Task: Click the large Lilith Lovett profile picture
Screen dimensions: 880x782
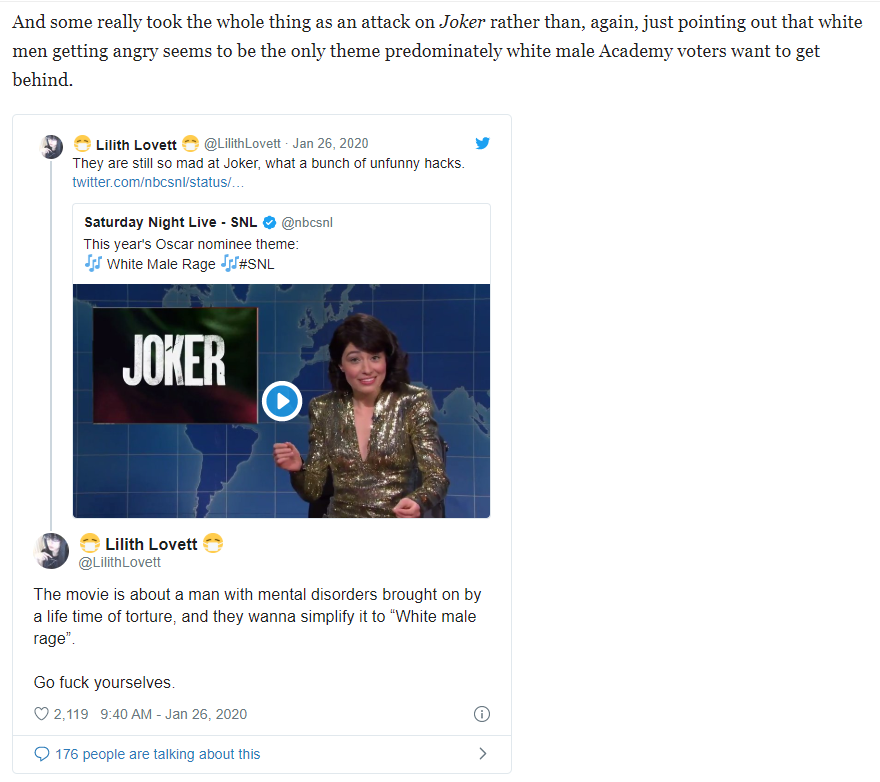Action: [52, 550]
